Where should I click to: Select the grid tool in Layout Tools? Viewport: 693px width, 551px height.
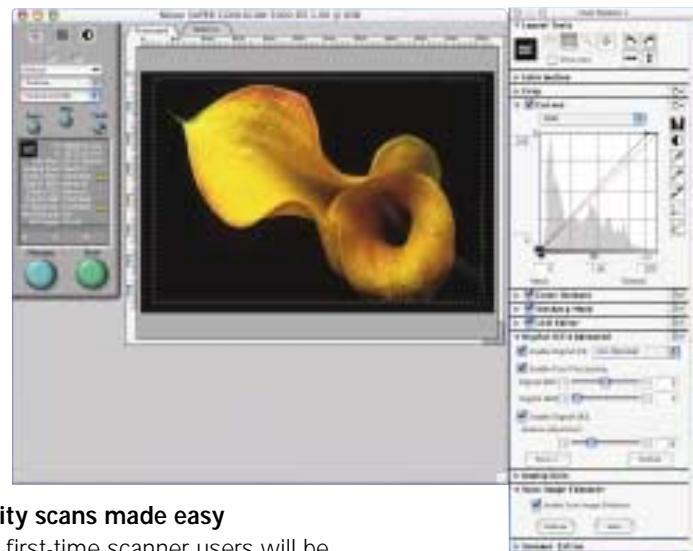[569, 41]
